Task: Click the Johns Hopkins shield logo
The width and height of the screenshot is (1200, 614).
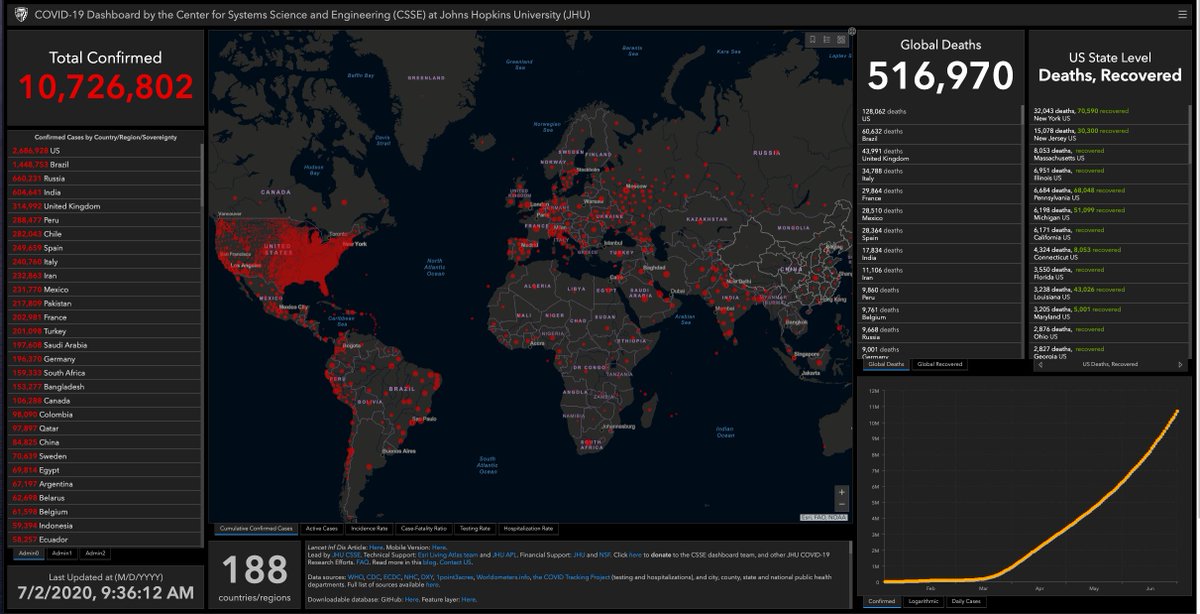Action: click(x=18, y=14)
